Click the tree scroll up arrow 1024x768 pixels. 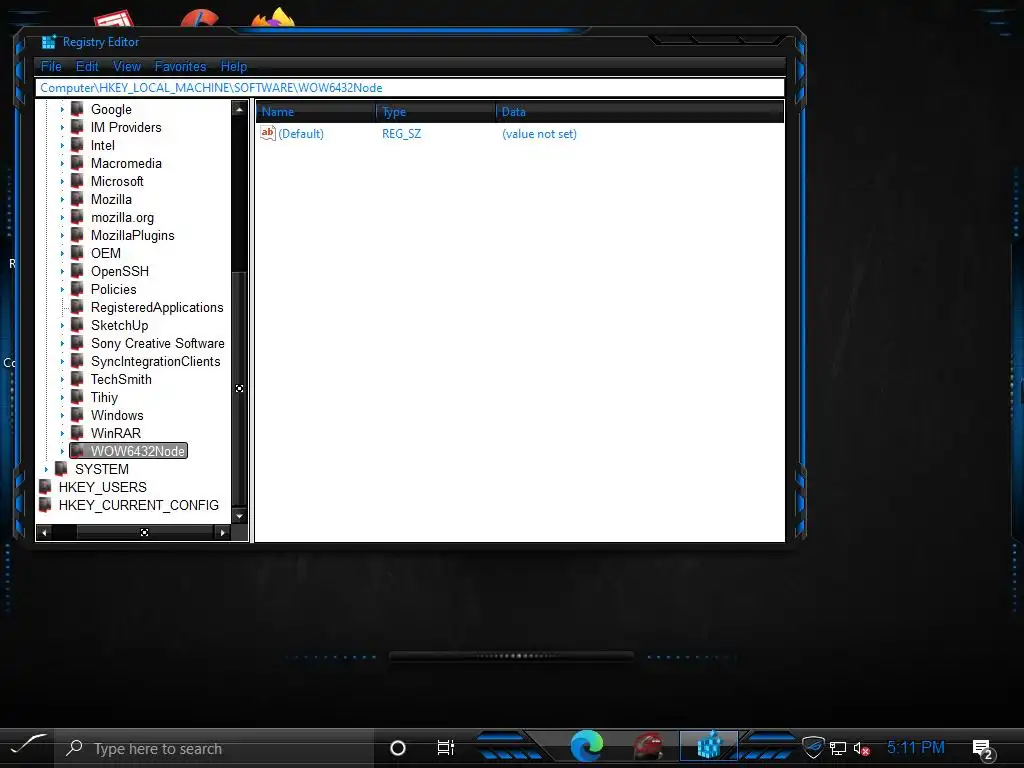239,109
